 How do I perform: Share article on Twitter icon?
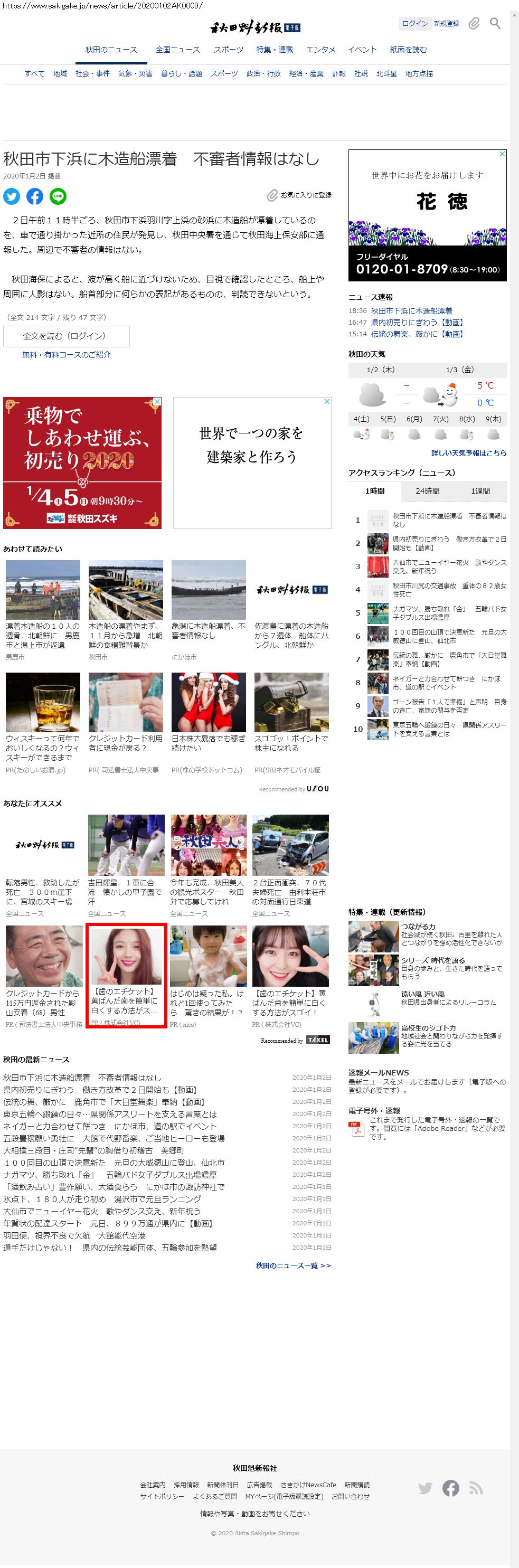(x=12, y=196)
